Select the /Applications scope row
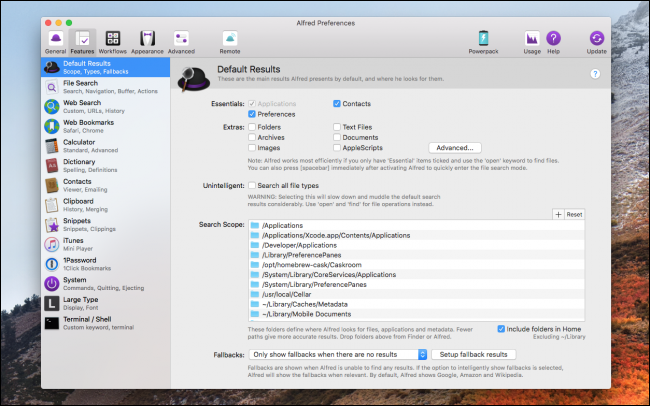This screenshot has width=650, height=406. pos(416,225)
